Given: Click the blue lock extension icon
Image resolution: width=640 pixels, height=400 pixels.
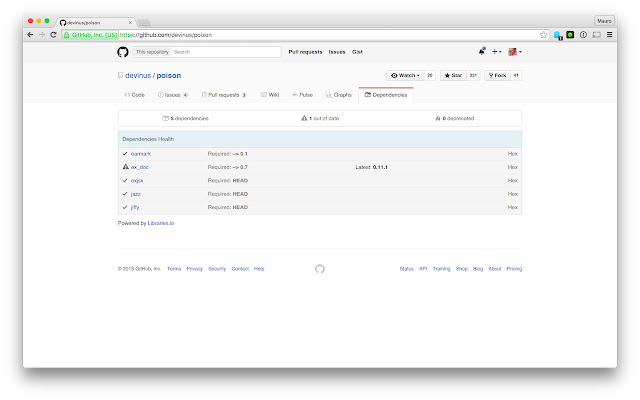Looking at the screenshot, I should pos(558,35).
